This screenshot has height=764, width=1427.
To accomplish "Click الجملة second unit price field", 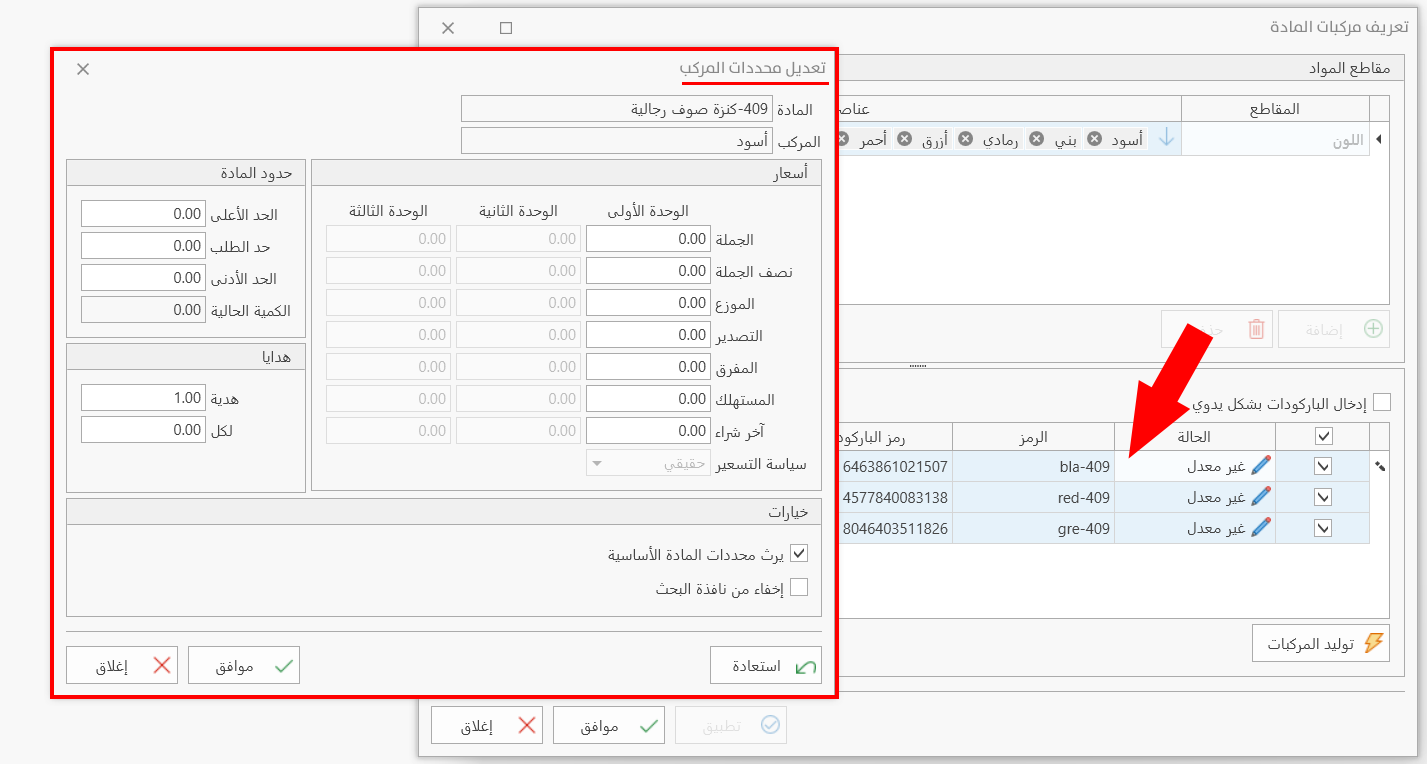I will [518, 239].
